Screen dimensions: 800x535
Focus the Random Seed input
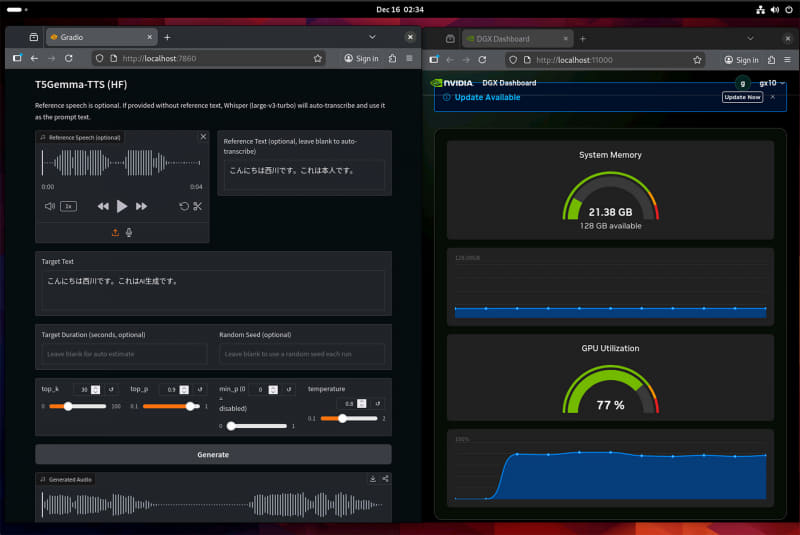(302, 354)
